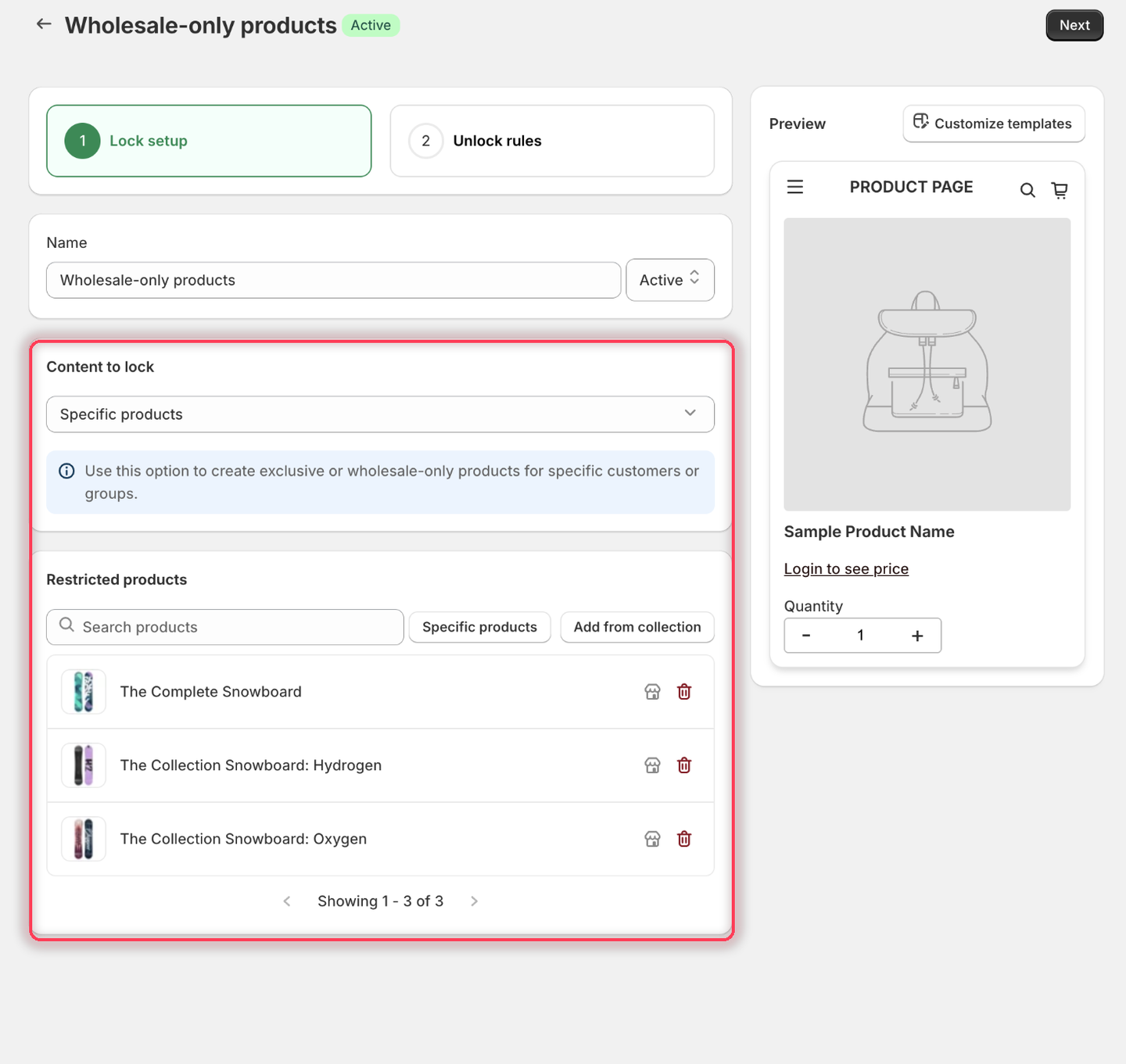This screenshot has width=1126, height=1064.
Task: Open Customize templates
Action: pyautogui.click(x=994, y=124)
